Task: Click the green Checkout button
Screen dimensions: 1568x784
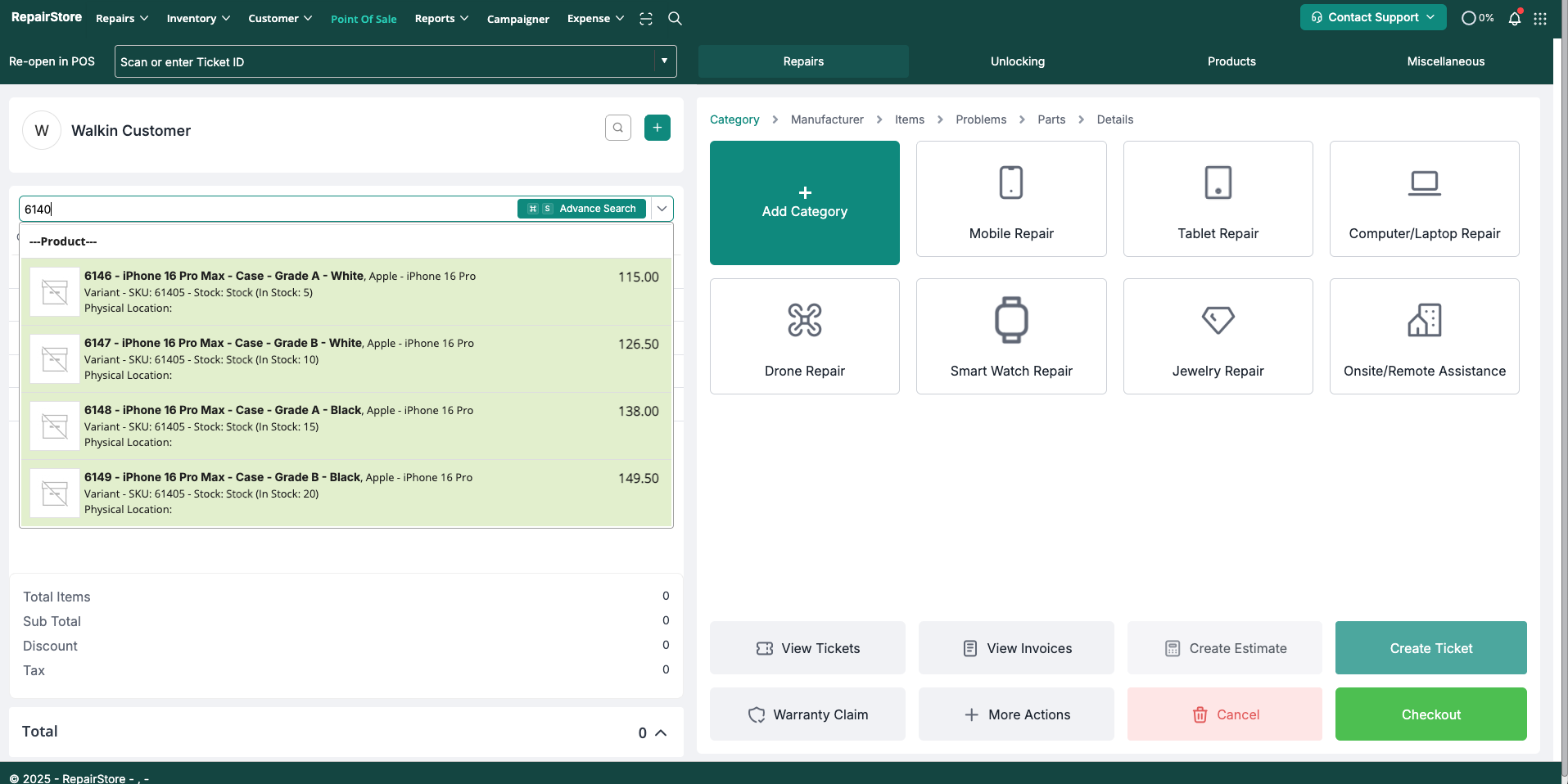Action: pos(1430,714)
